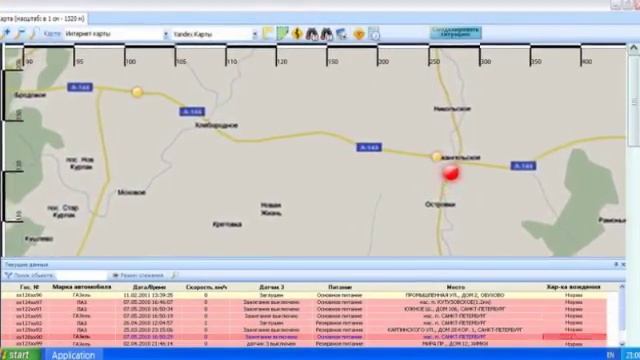640x360 pixels.
Task: Click the red driving-characteristic cell in highlighted row
Action: point(574,337)
